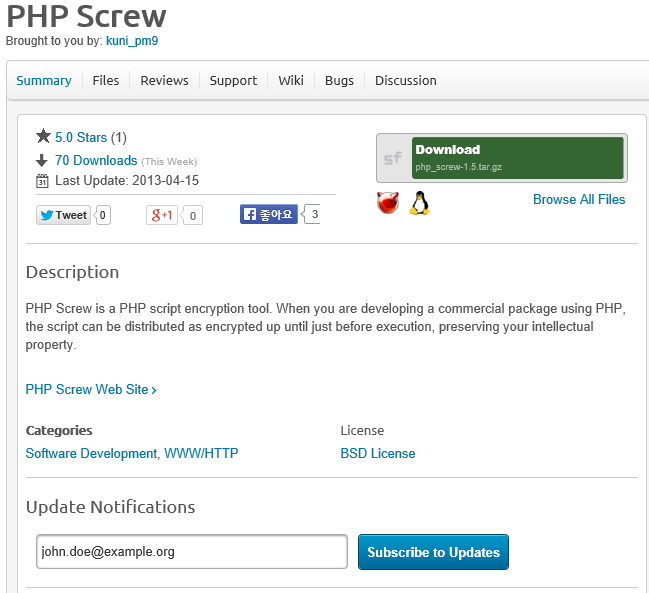This screenshot has height=593, width=649.
Task: Click the Google +1 count bubble
Action: tap(192, 216)
